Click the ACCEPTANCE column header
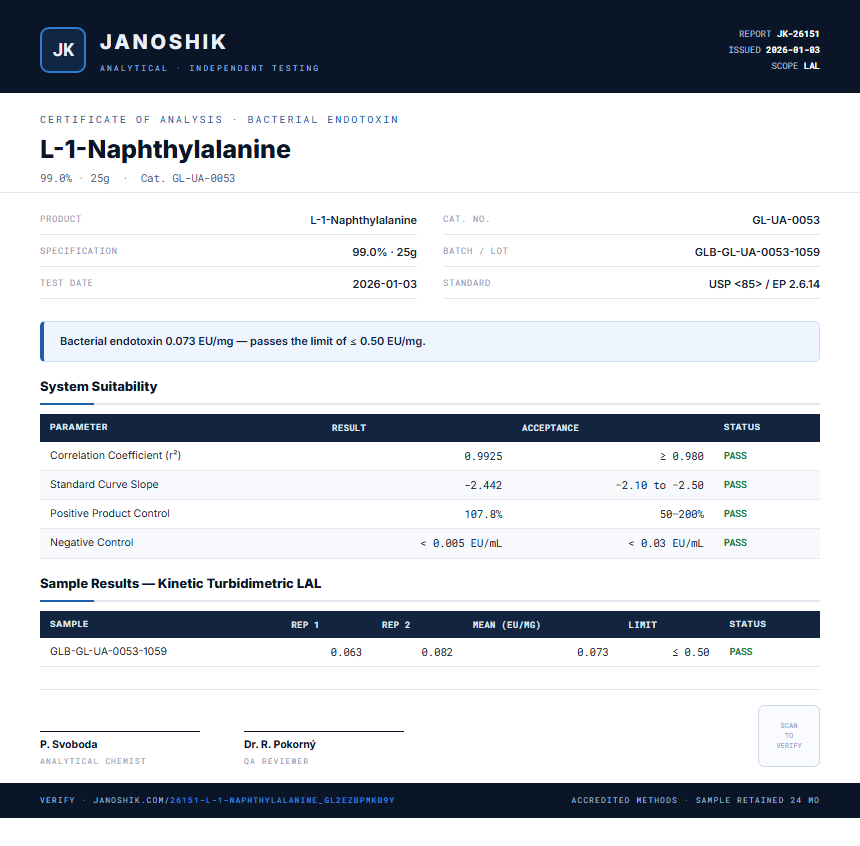Screen dimensions: 860x846 (550, 427)
